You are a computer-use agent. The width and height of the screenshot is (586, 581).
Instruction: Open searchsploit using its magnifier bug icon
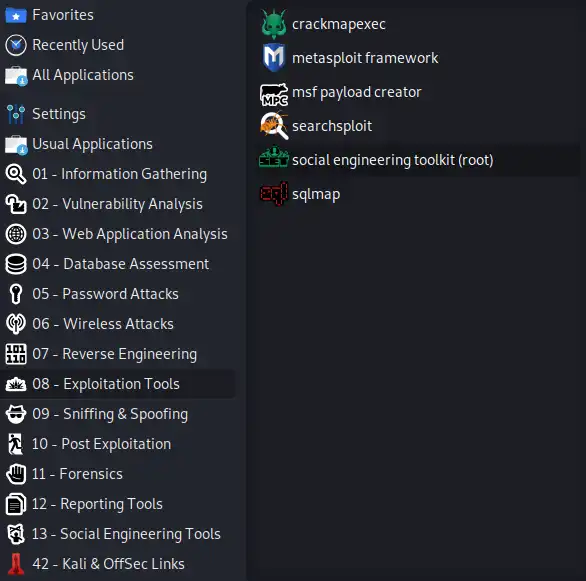coord(274,126)
